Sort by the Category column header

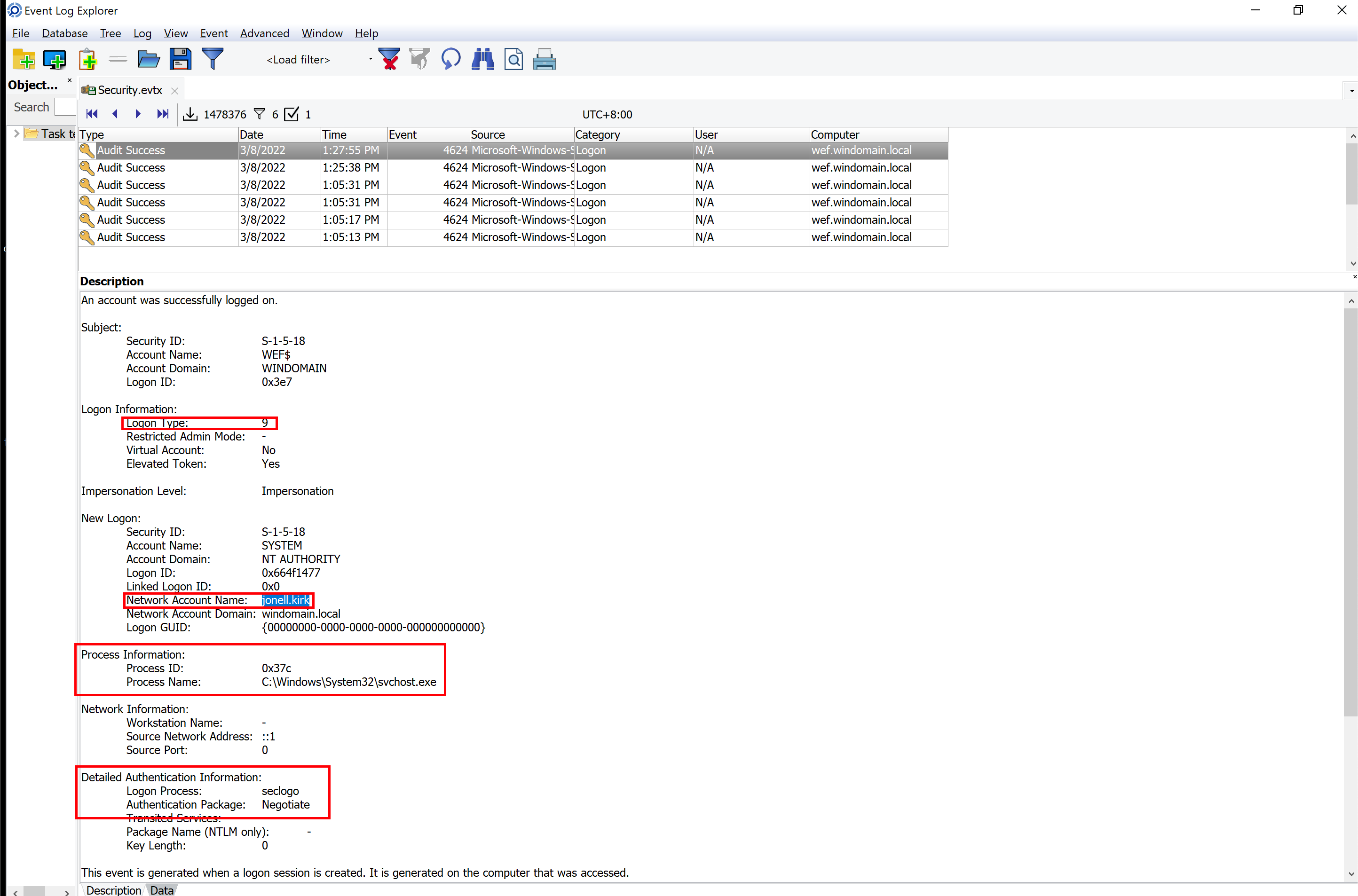pos(634,135)
